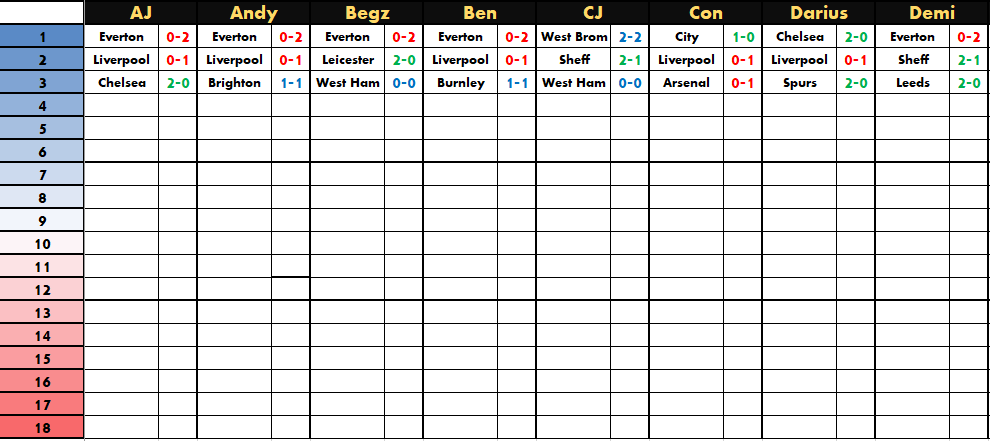The height and width of the screenshot is (441, 990).
Task: Click row number 12 label
Action: pyautogui.click(x=42, y=290)
